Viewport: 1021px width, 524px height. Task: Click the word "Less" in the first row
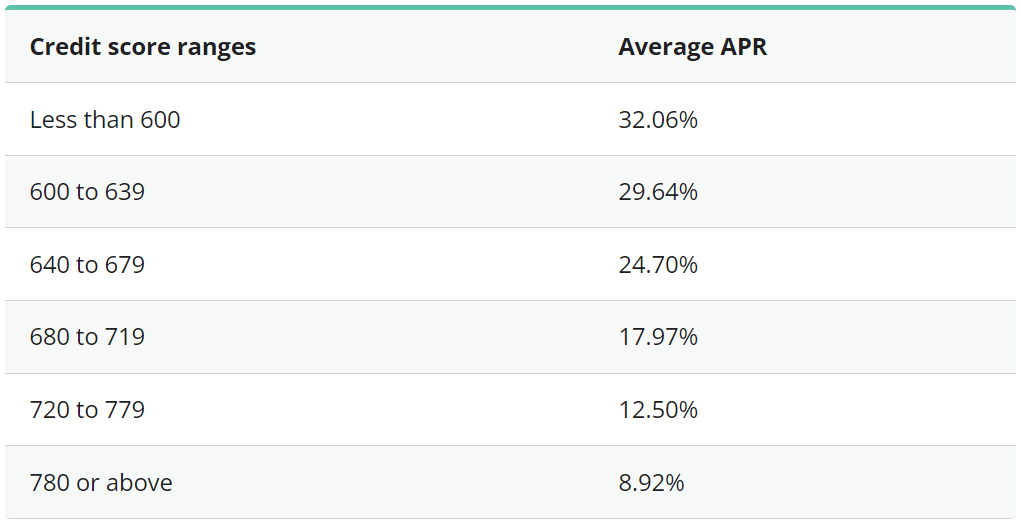pyautogui.click(x=52, y=120)
